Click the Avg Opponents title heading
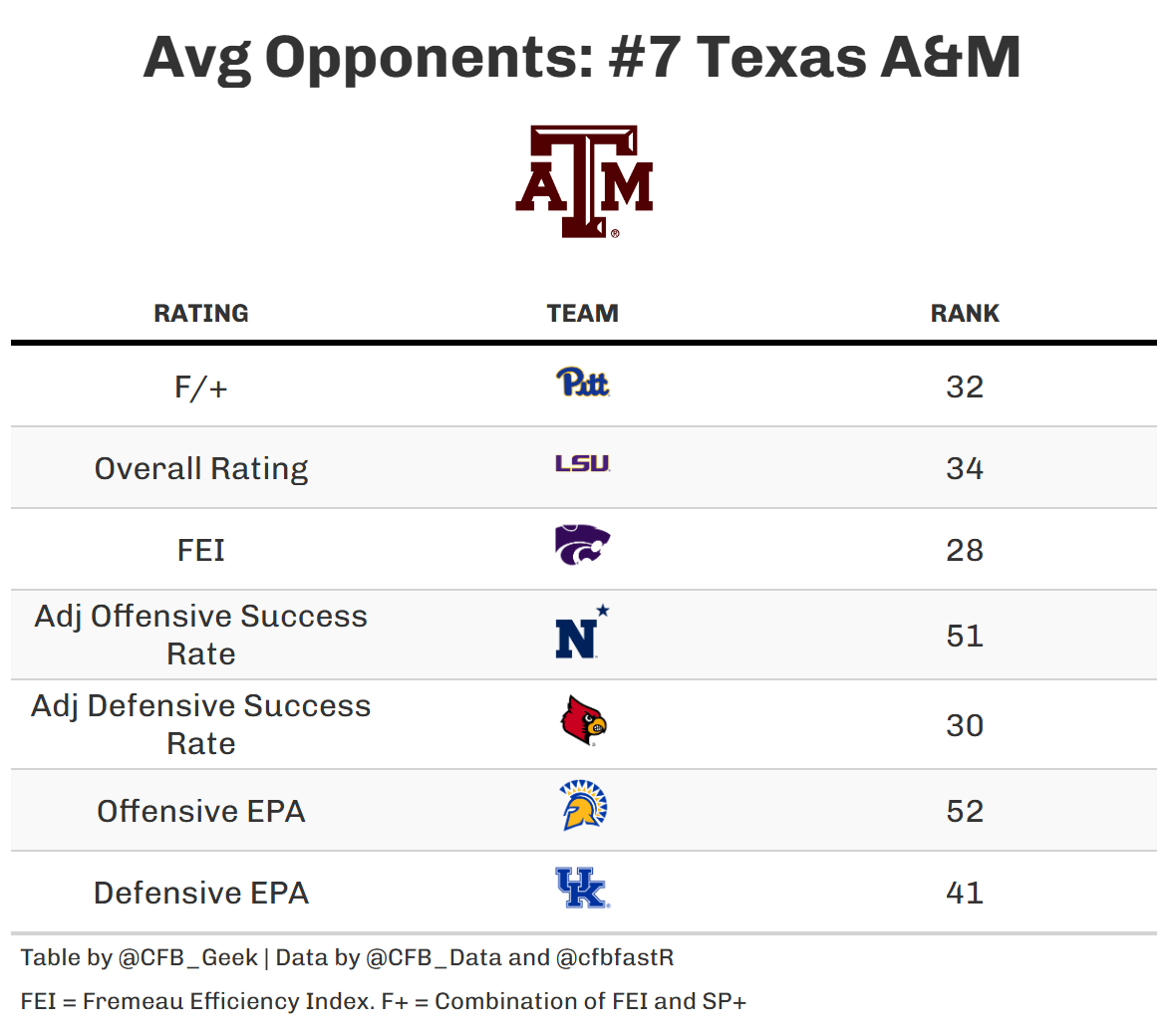The width and height of the screenshot is (1166, 1036). pyautogui.click(x=583, y=57)
